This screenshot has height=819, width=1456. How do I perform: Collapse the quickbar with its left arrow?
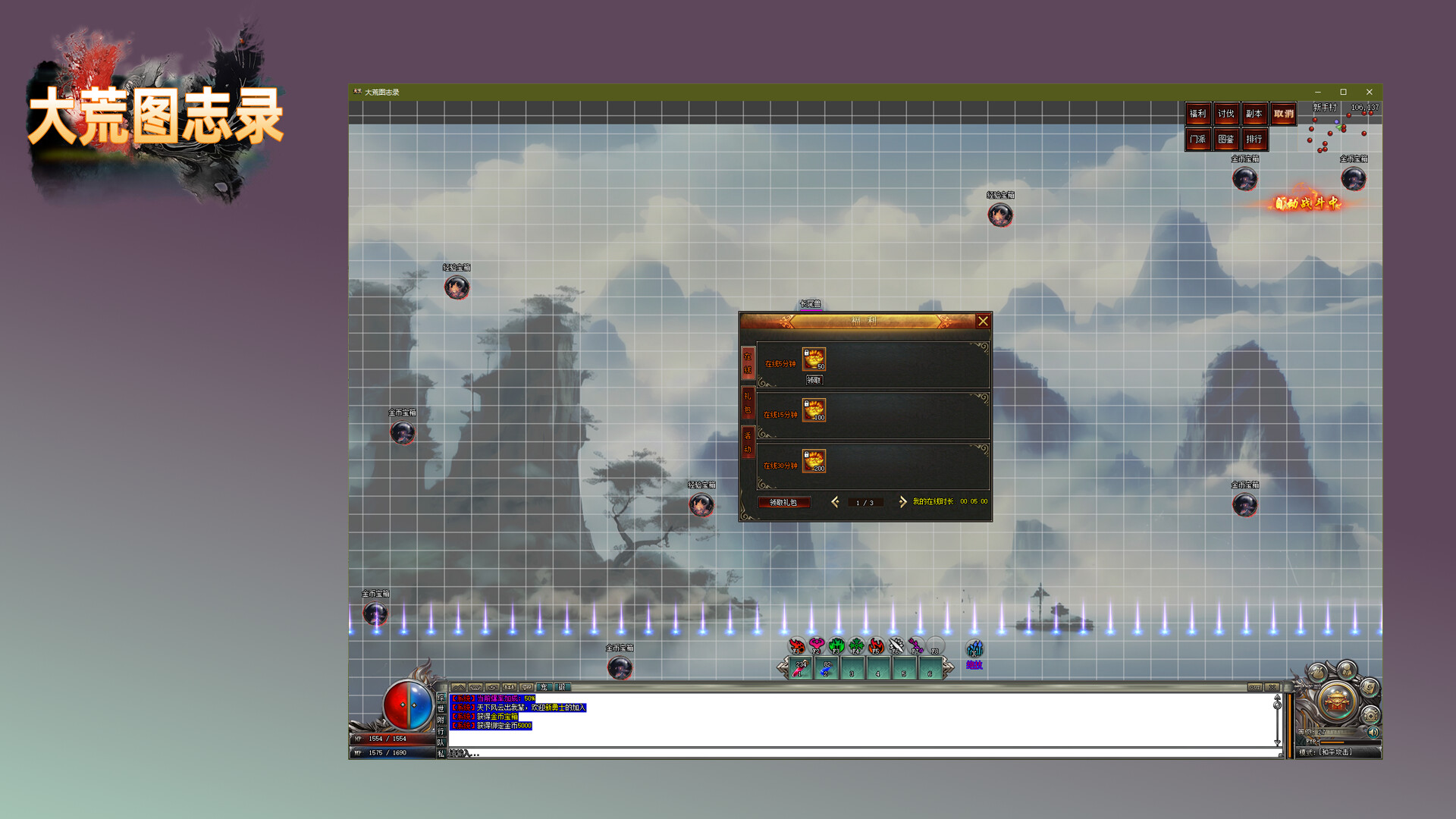783,666
